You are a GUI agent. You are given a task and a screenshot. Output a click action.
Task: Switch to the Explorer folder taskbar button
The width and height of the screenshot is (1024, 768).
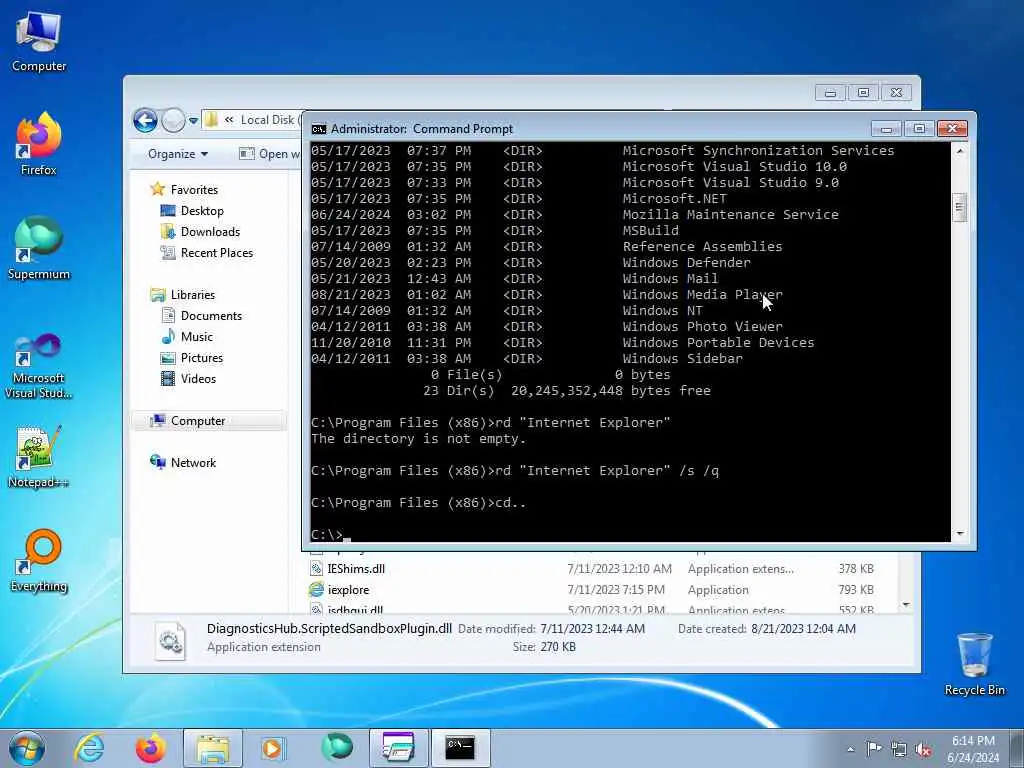point(213,748)
